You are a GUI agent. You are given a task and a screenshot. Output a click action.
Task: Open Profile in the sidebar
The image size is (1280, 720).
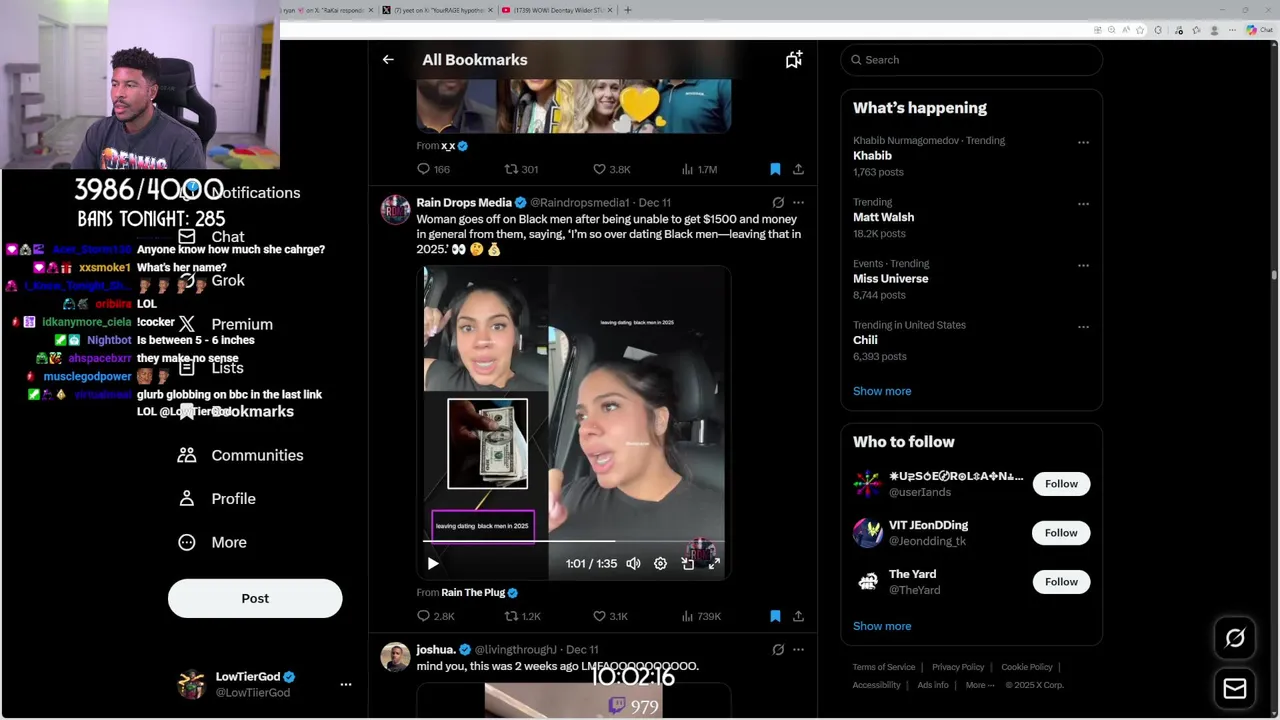click(217, 499)
